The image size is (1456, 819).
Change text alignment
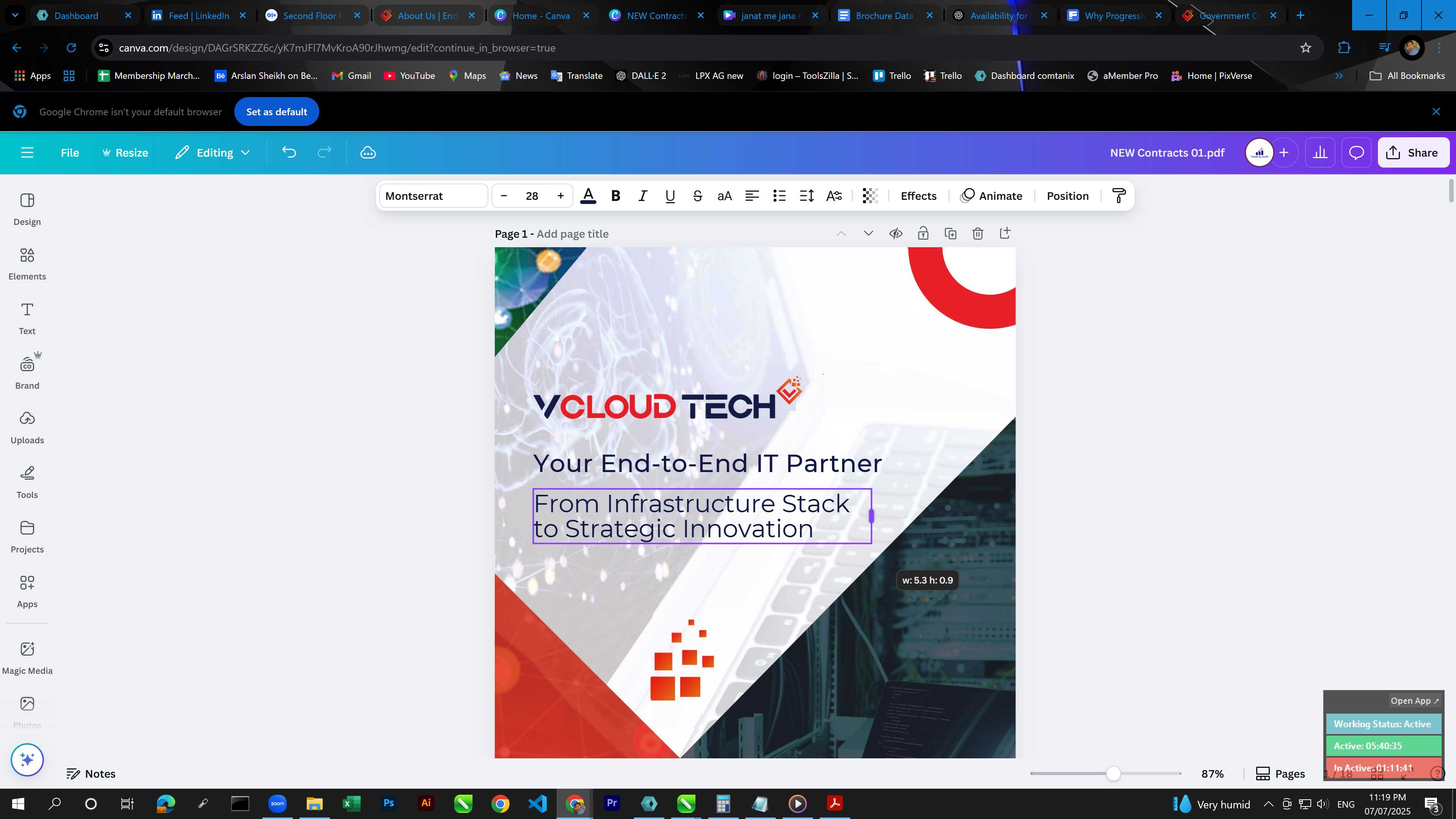point(752,196)
